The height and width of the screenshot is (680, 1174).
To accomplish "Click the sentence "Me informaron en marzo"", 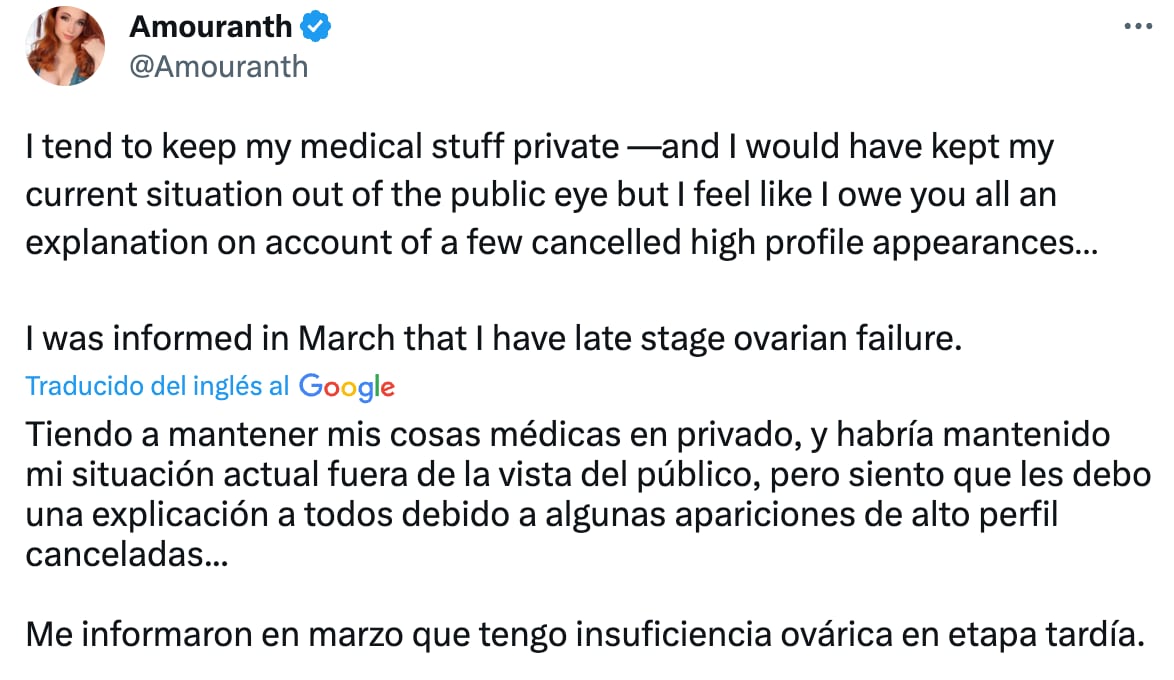I will (581, 633).
